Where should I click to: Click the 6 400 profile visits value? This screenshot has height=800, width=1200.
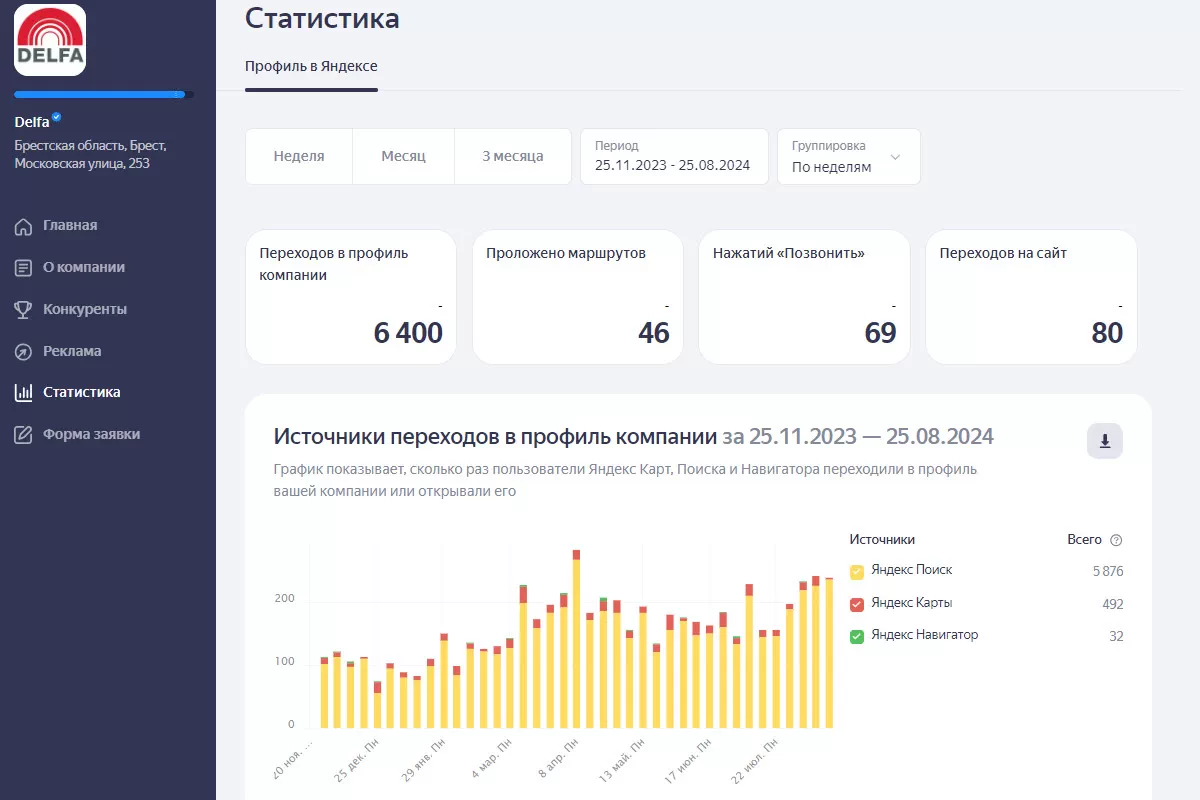408,333
